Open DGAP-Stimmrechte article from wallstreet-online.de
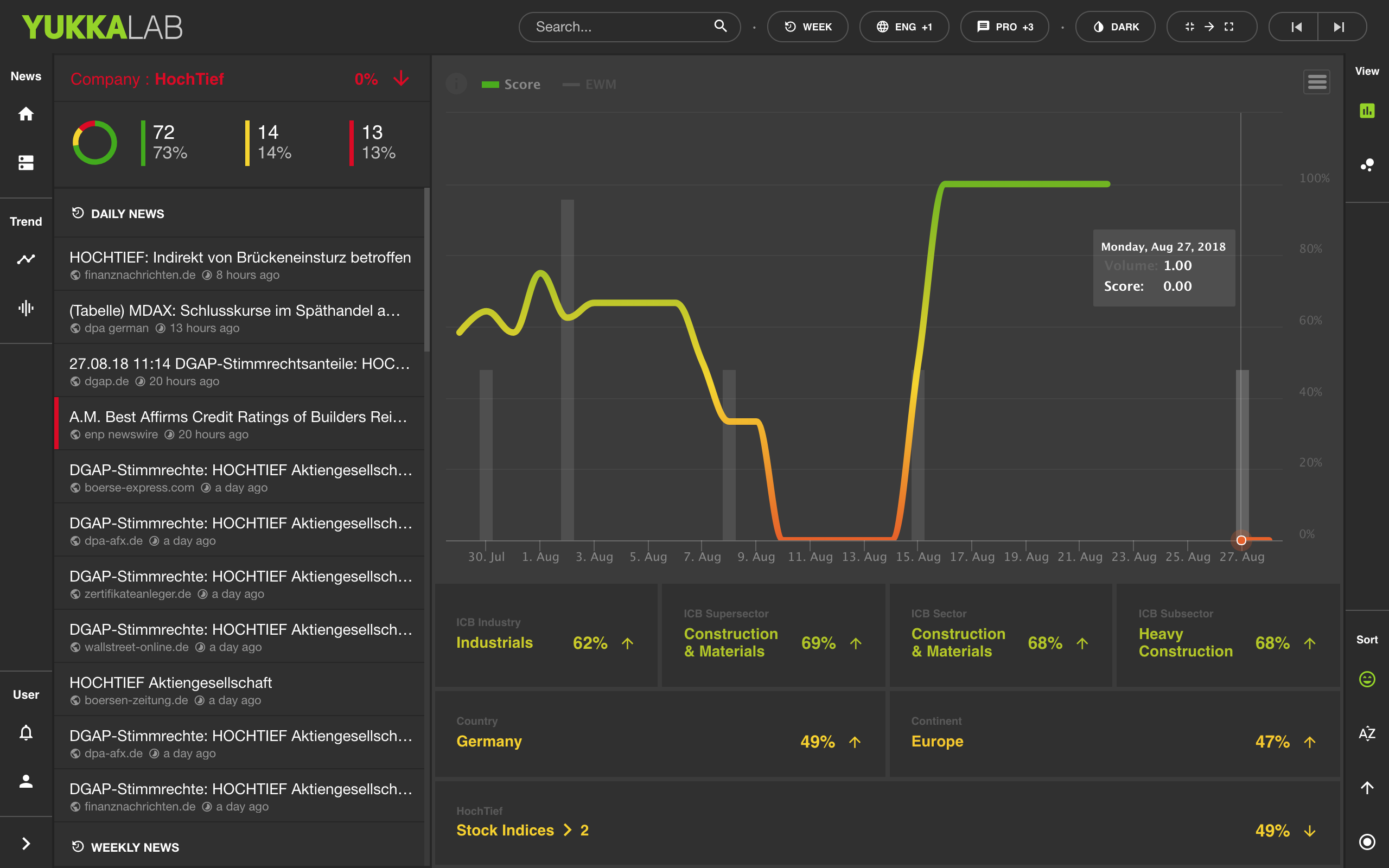Image resolution: width=1389 pixels, height=868 pixels. point(239,636)
